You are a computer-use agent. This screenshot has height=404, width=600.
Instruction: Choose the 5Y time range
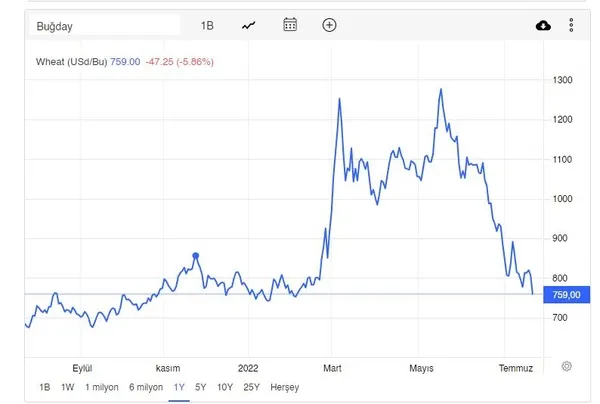pos(201,387)
